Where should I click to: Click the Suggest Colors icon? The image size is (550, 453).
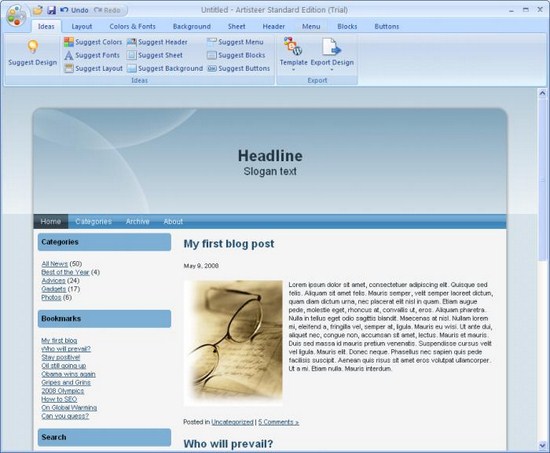69,42
